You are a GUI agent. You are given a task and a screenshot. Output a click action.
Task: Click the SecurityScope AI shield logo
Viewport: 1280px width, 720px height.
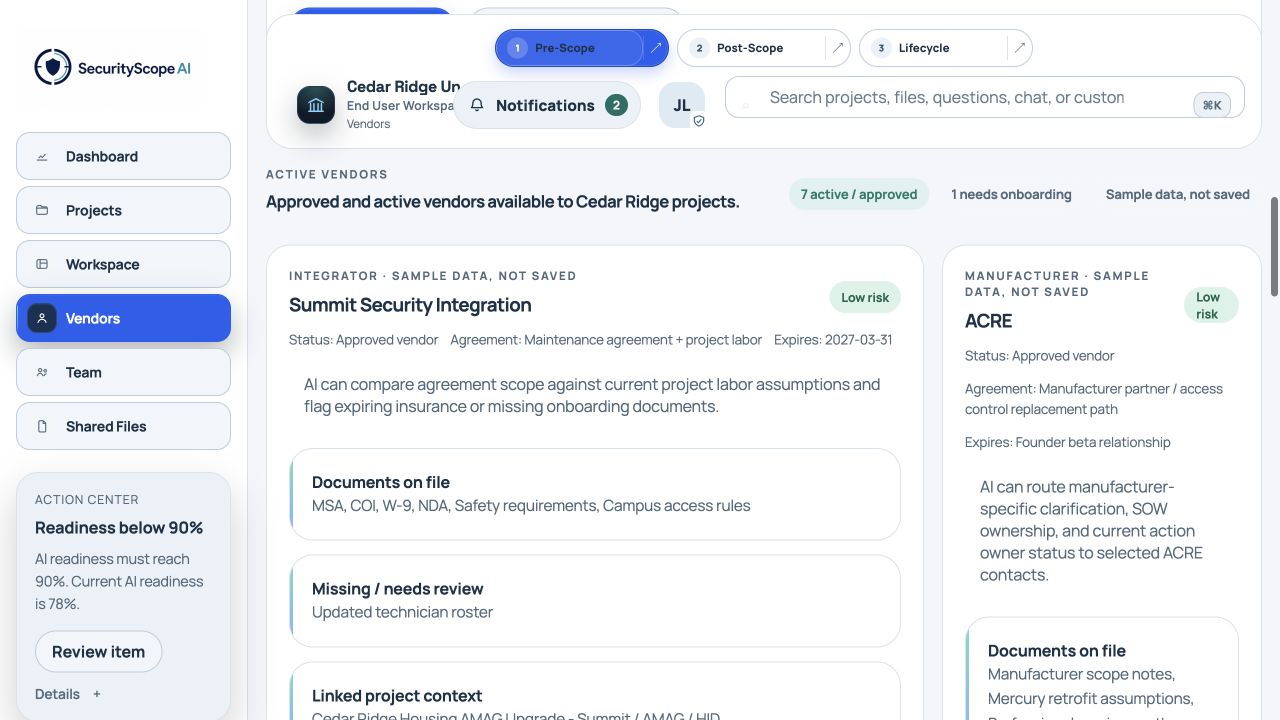[52, 68]
